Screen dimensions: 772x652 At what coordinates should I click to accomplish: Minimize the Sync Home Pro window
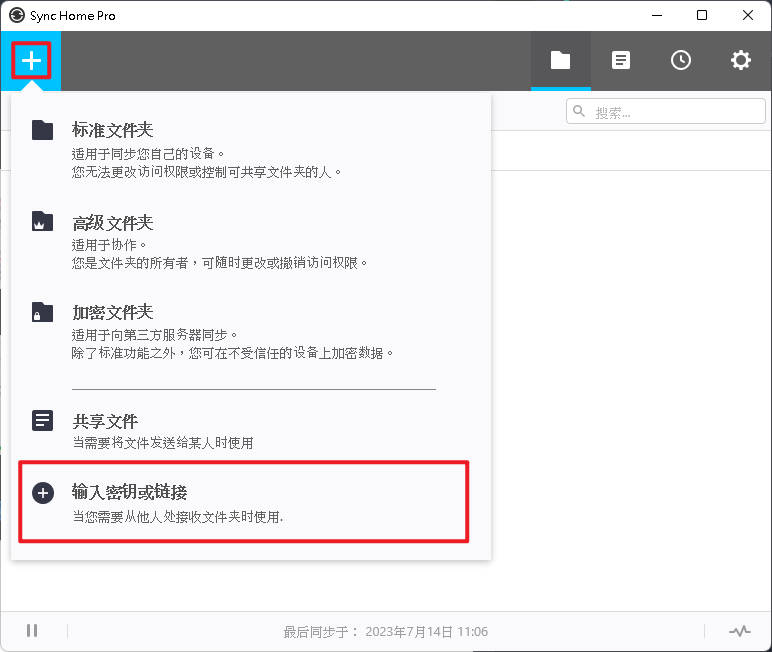pos(657,15)
